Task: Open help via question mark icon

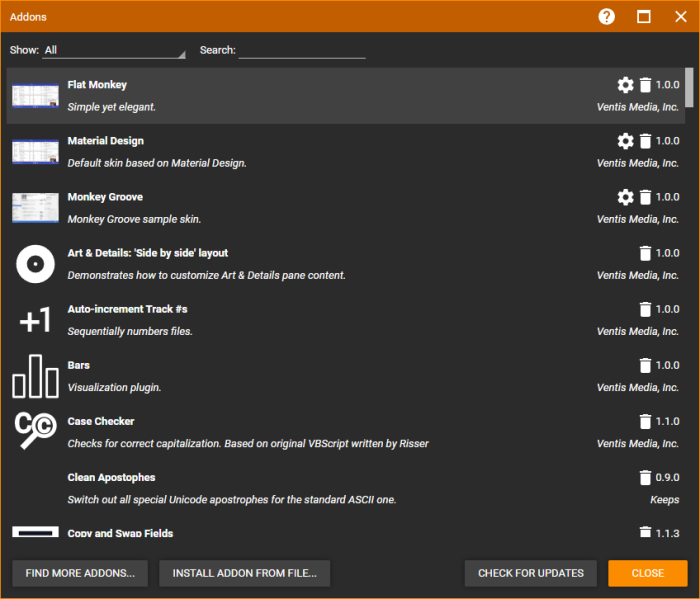Action: (x=606, y=17)
